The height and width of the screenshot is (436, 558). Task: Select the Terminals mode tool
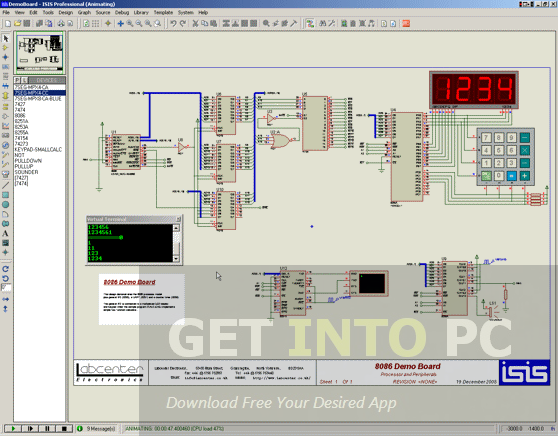click(6, 106)
